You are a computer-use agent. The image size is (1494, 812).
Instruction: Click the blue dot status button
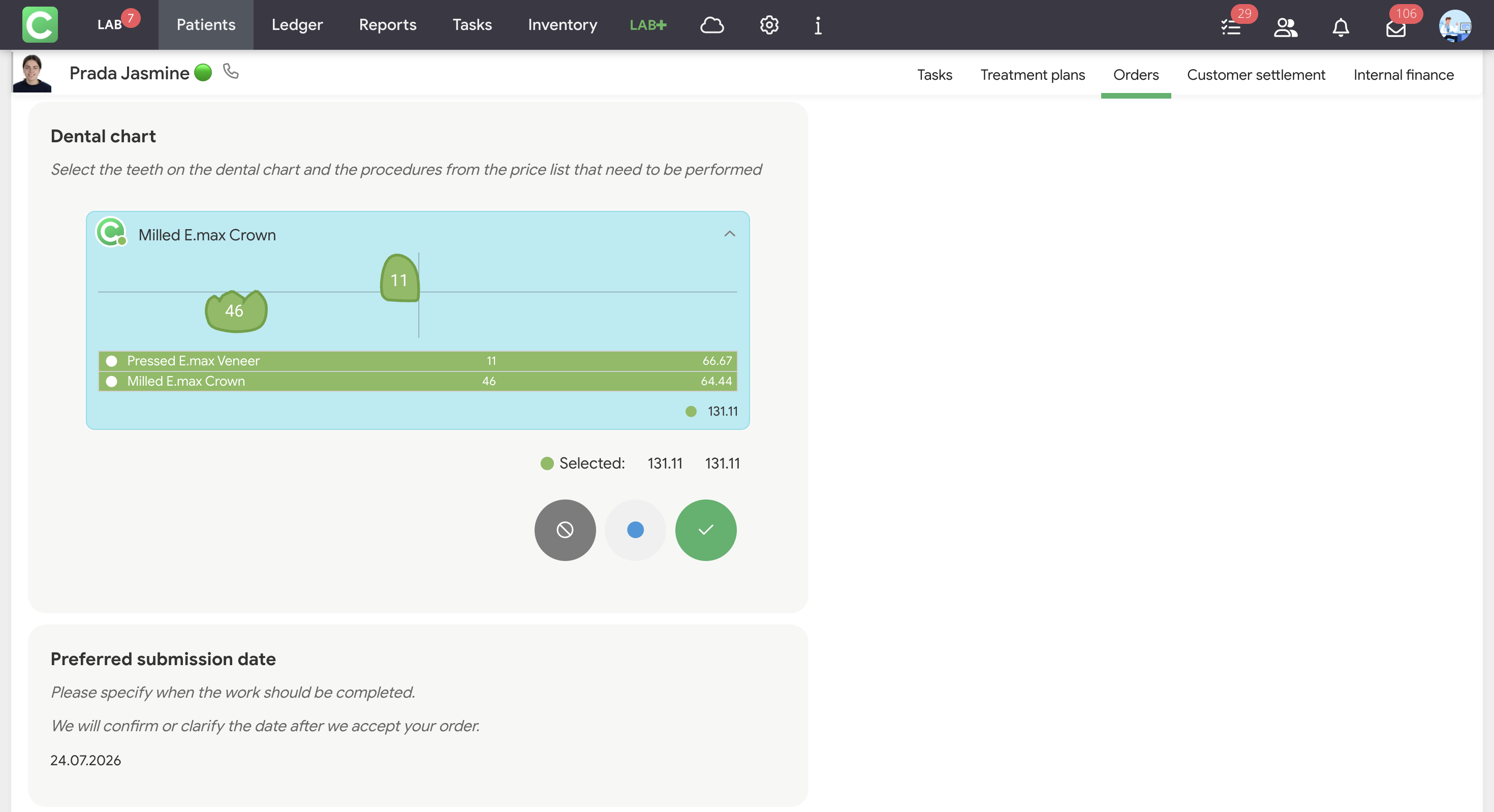[636, 530]
